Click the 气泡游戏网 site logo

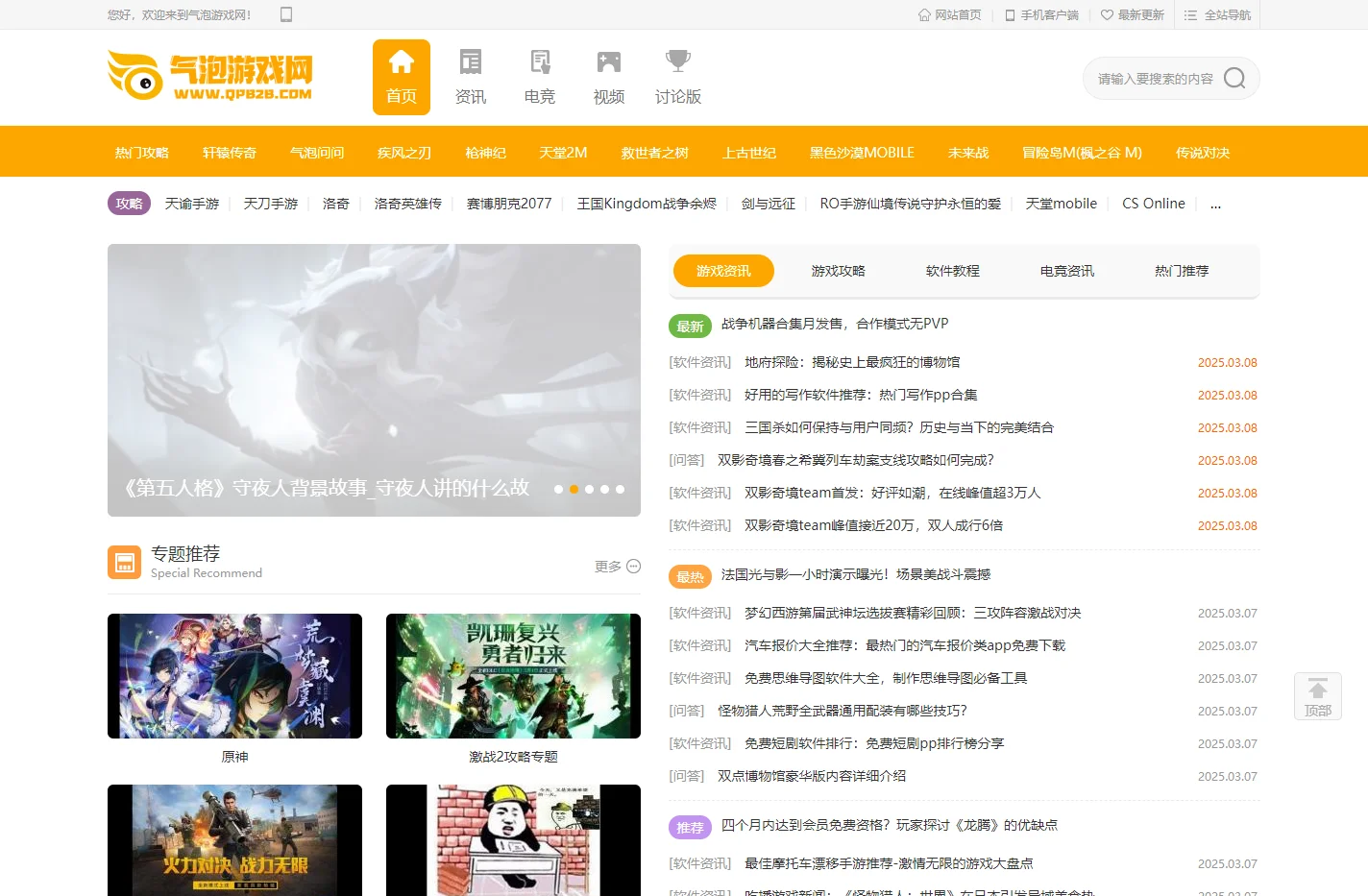click(209, 76)
